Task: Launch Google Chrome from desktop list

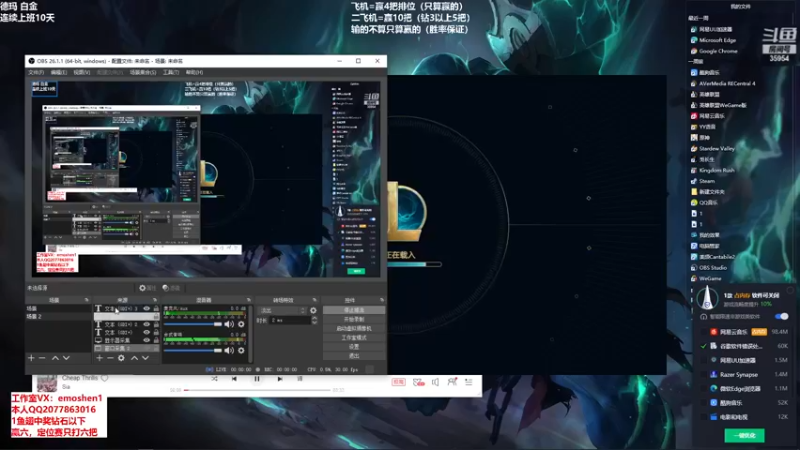Action: (x=714, y=51)
